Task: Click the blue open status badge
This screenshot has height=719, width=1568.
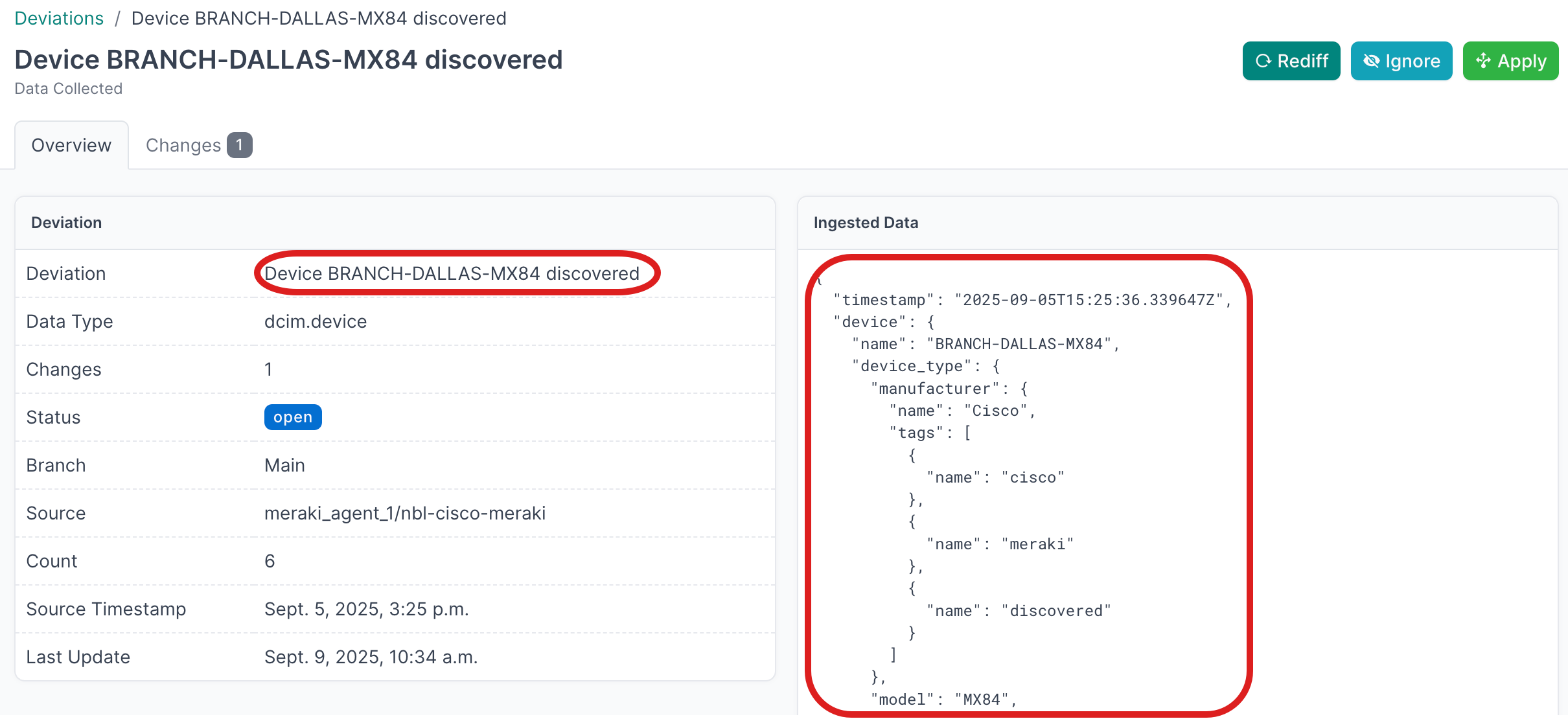Action: 293,417
